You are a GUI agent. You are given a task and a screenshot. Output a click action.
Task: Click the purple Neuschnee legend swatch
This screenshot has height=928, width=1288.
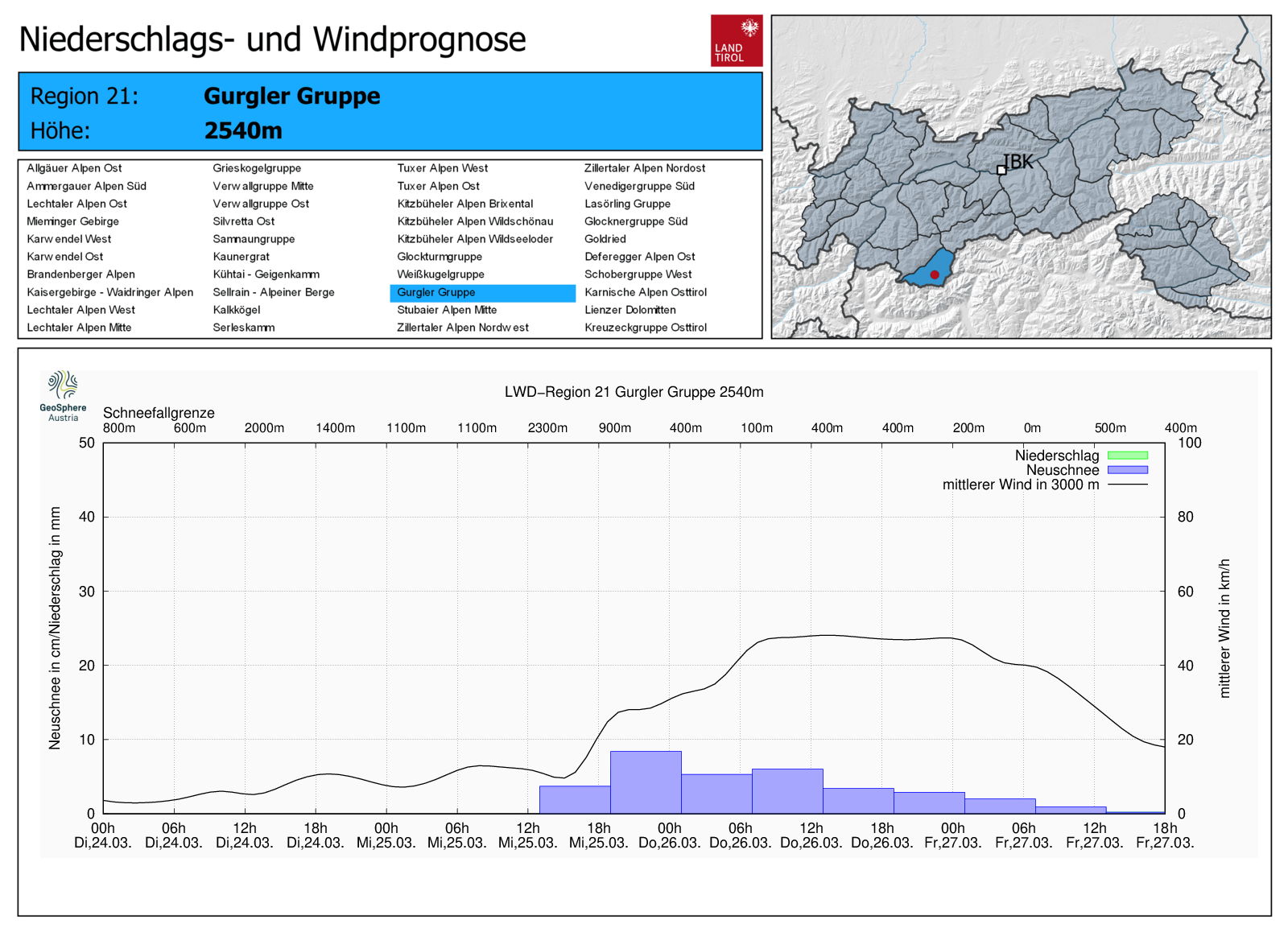(x=1127, y=470)
